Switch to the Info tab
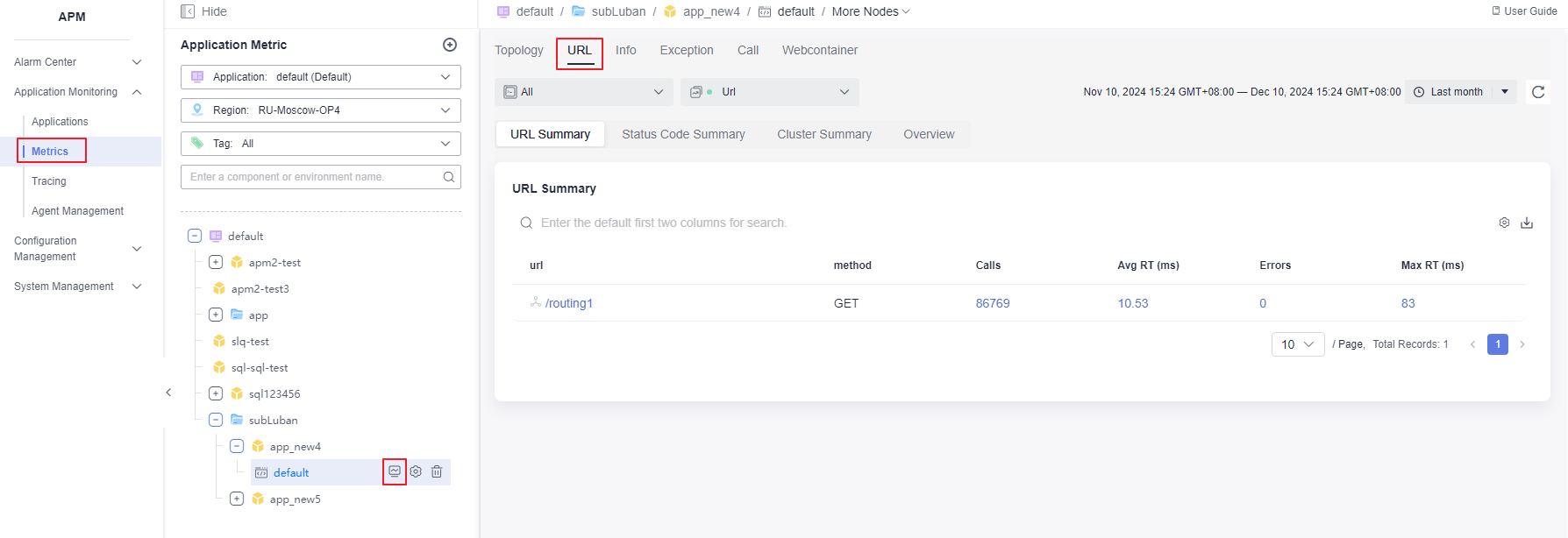The image size is (1568, 538). click(x=626, y=50)
